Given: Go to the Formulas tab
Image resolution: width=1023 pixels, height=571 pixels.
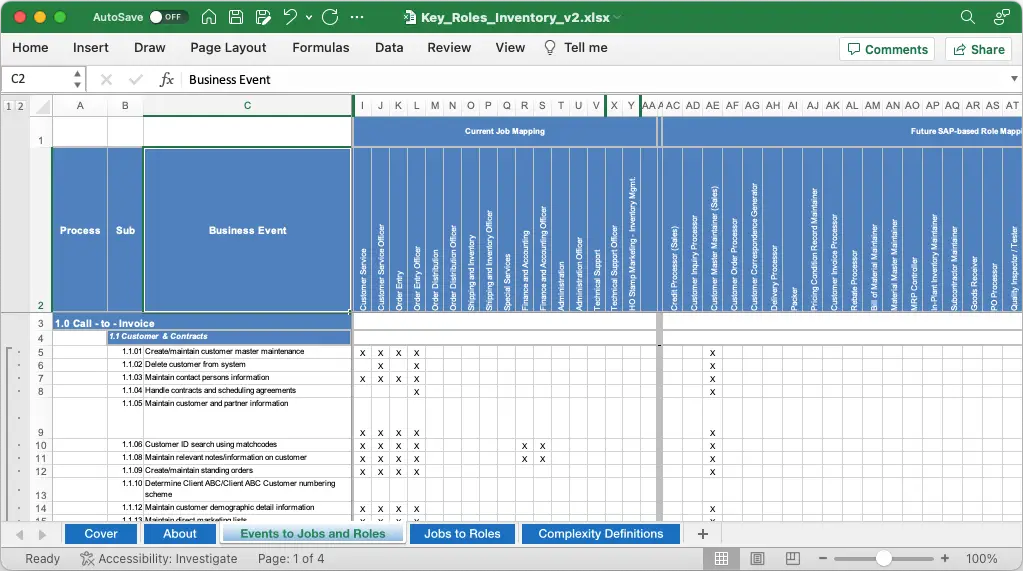Looking at the screenshot, I should click(x=320, y=48).
